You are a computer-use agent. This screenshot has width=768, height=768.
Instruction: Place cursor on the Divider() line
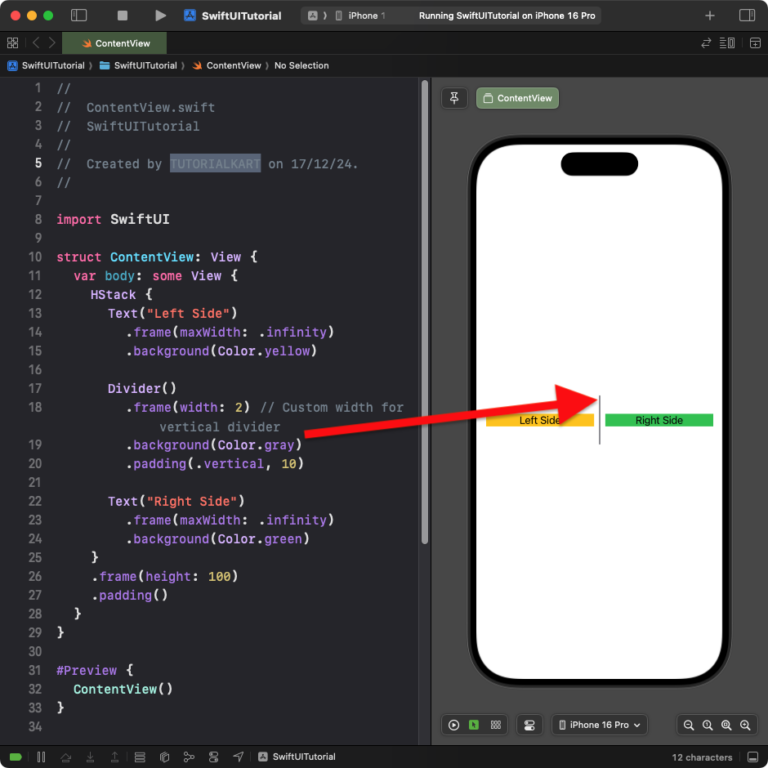142,388
